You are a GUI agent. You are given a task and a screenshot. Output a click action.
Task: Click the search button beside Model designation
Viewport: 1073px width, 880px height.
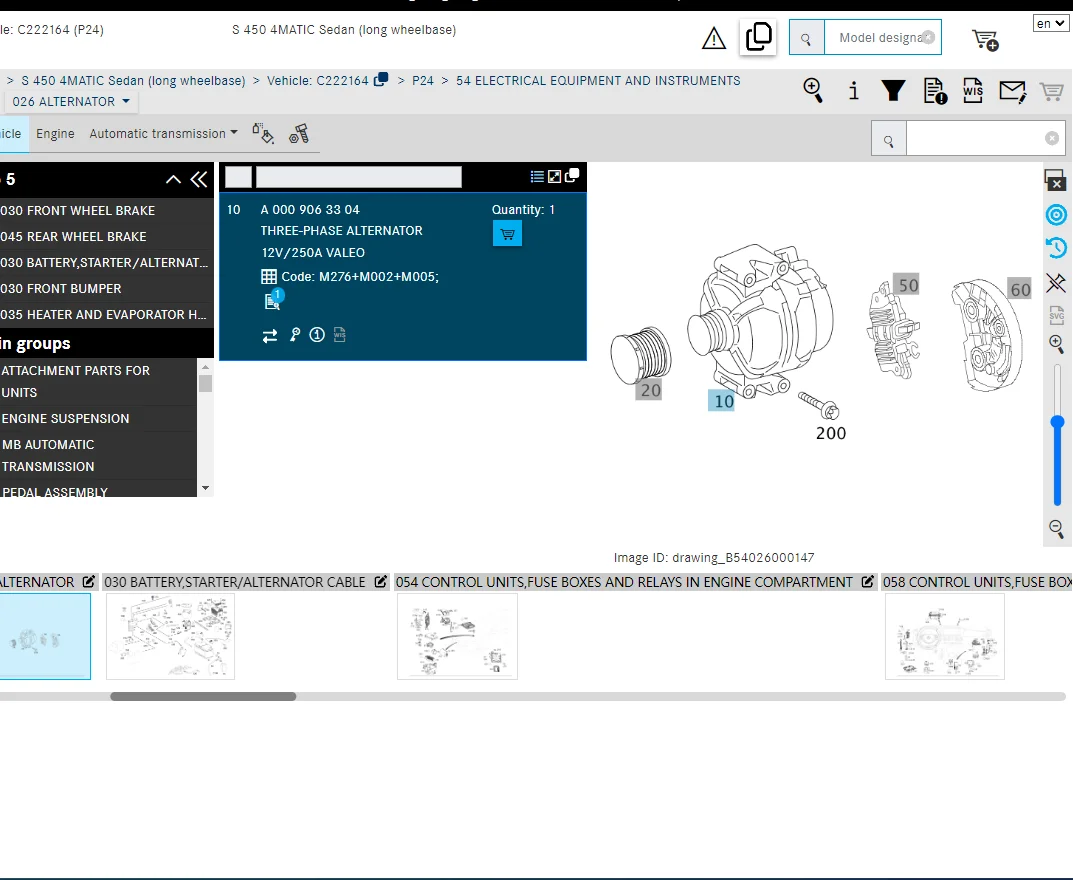click(x=807, y=38)
